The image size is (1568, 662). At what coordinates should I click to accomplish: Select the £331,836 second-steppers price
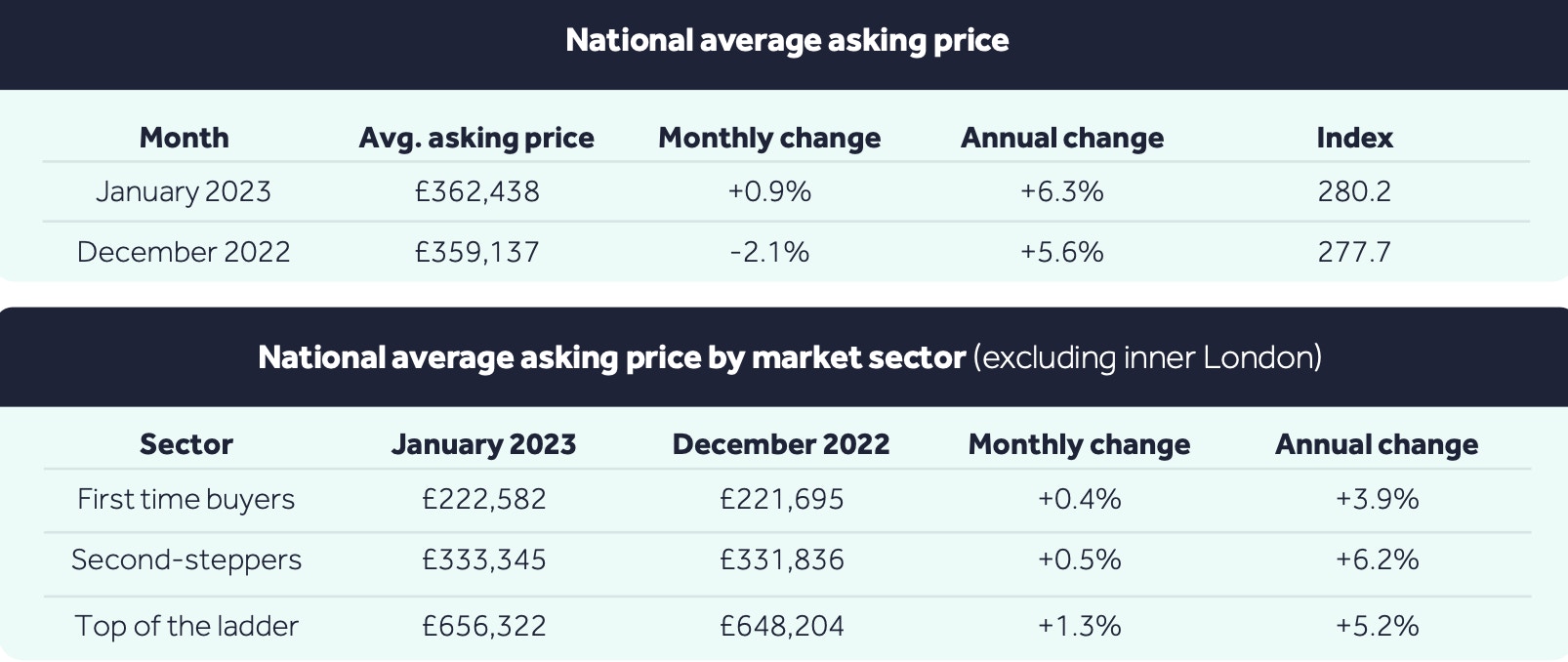point(782,559)
